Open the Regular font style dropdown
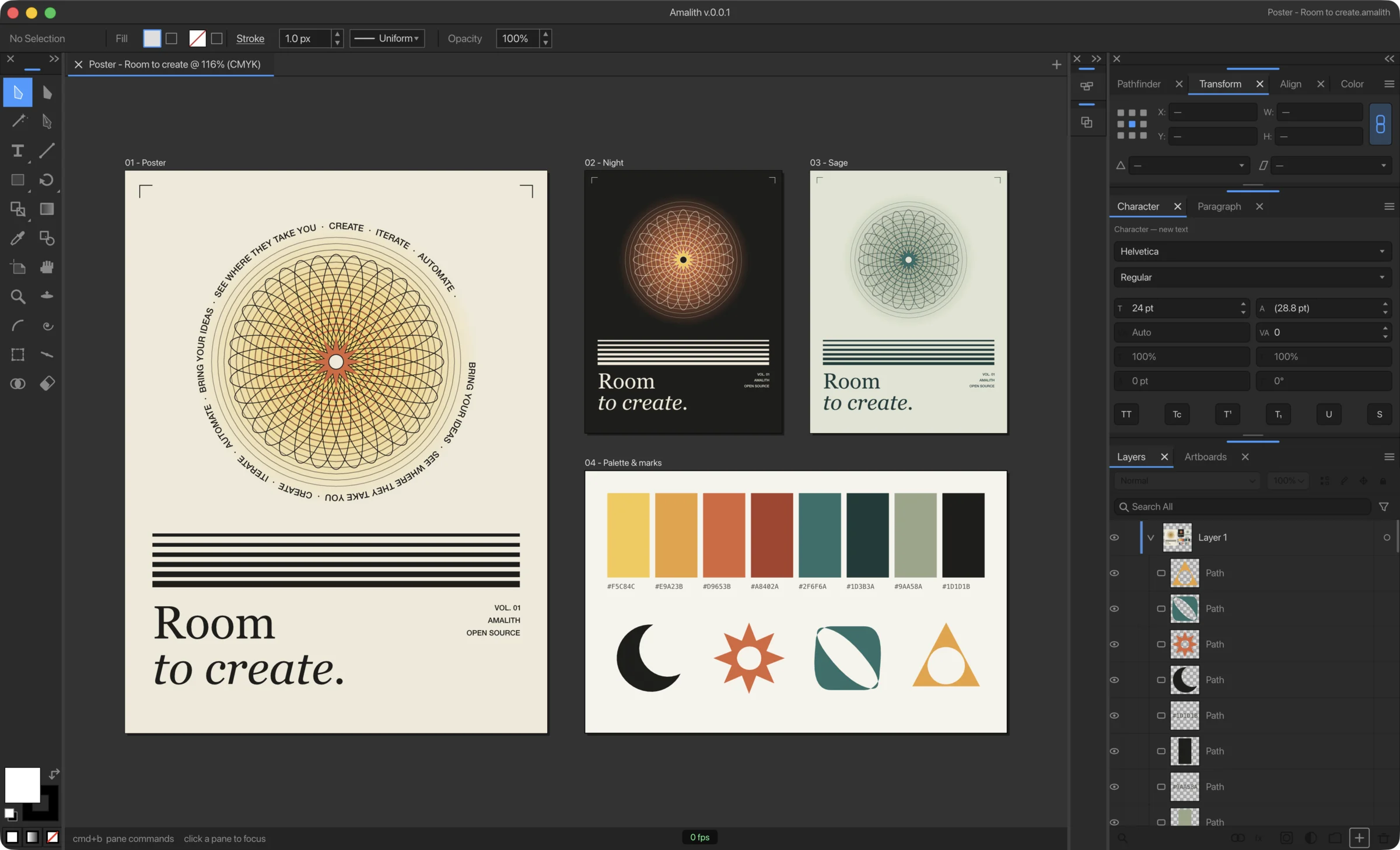This screenshot has width=1400, height=850. point(1252,278)
